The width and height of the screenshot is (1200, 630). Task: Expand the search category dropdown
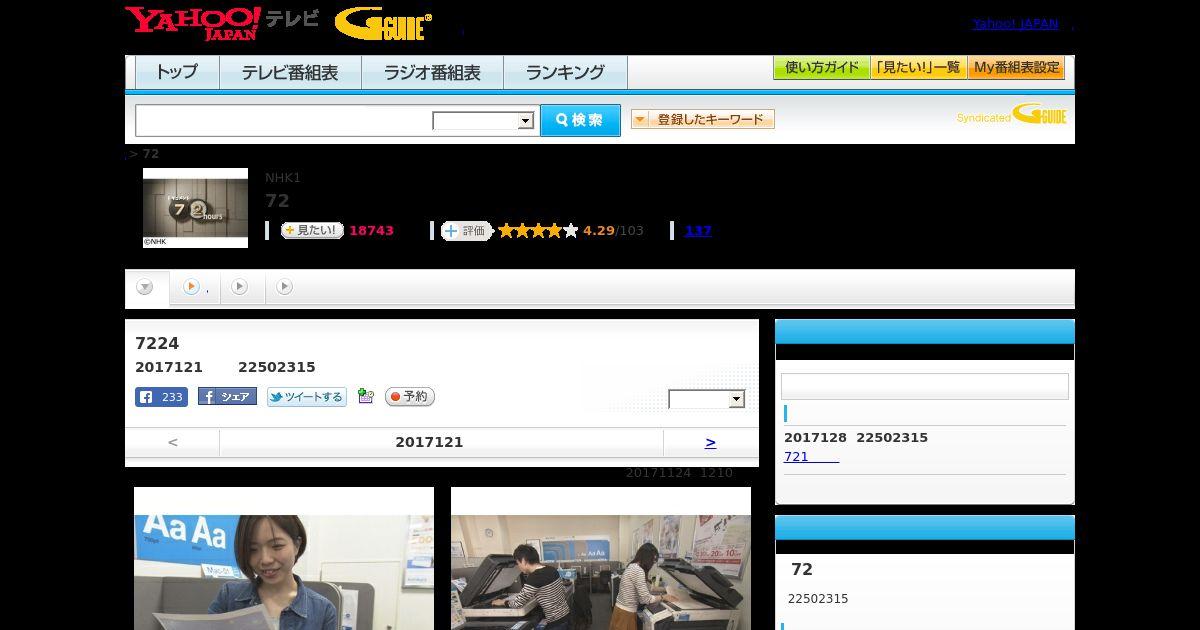tap(484, 121)
